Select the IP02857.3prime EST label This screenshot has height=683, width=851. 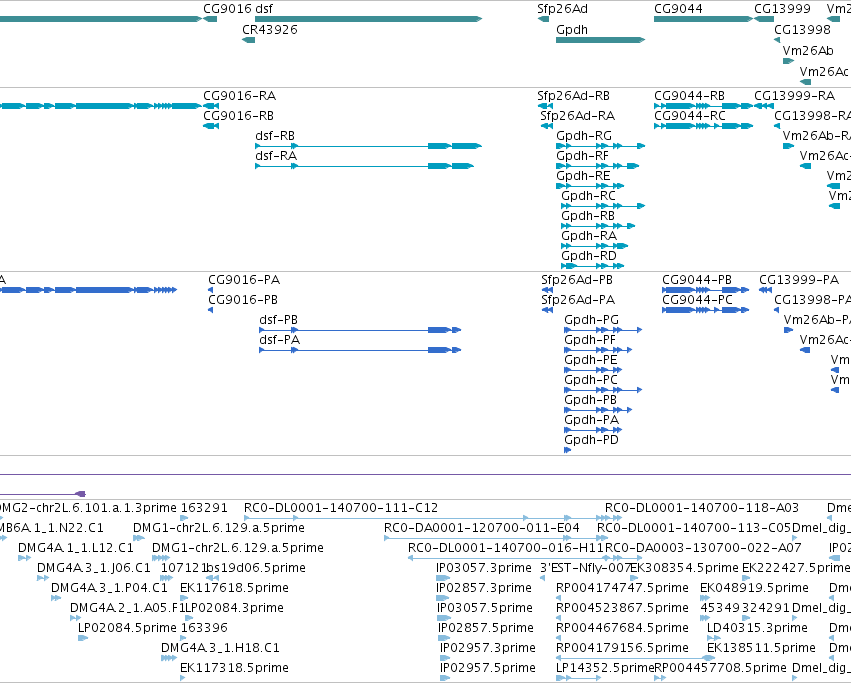[x=484, y=588]
